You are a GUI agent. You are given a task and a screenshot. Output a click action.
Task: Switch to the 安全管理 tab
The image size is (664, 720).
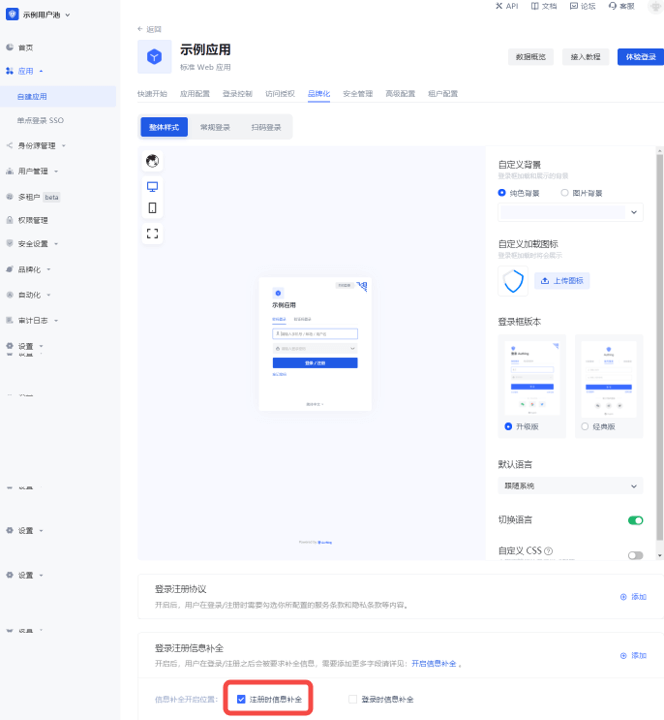click(x=357, y=94)
